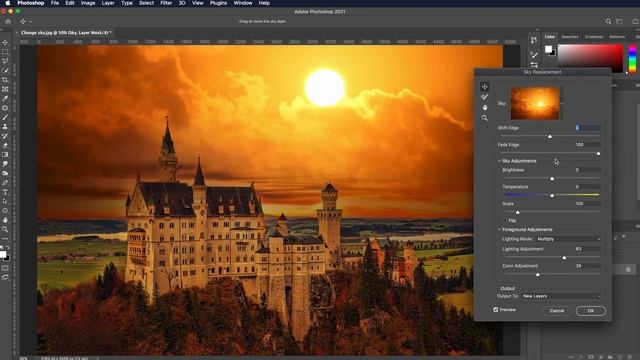Switch to the Gradients tab
Image resolution: width=640 pixels, height=360 pixels.
pyautogui.click(x=594, y=37)
